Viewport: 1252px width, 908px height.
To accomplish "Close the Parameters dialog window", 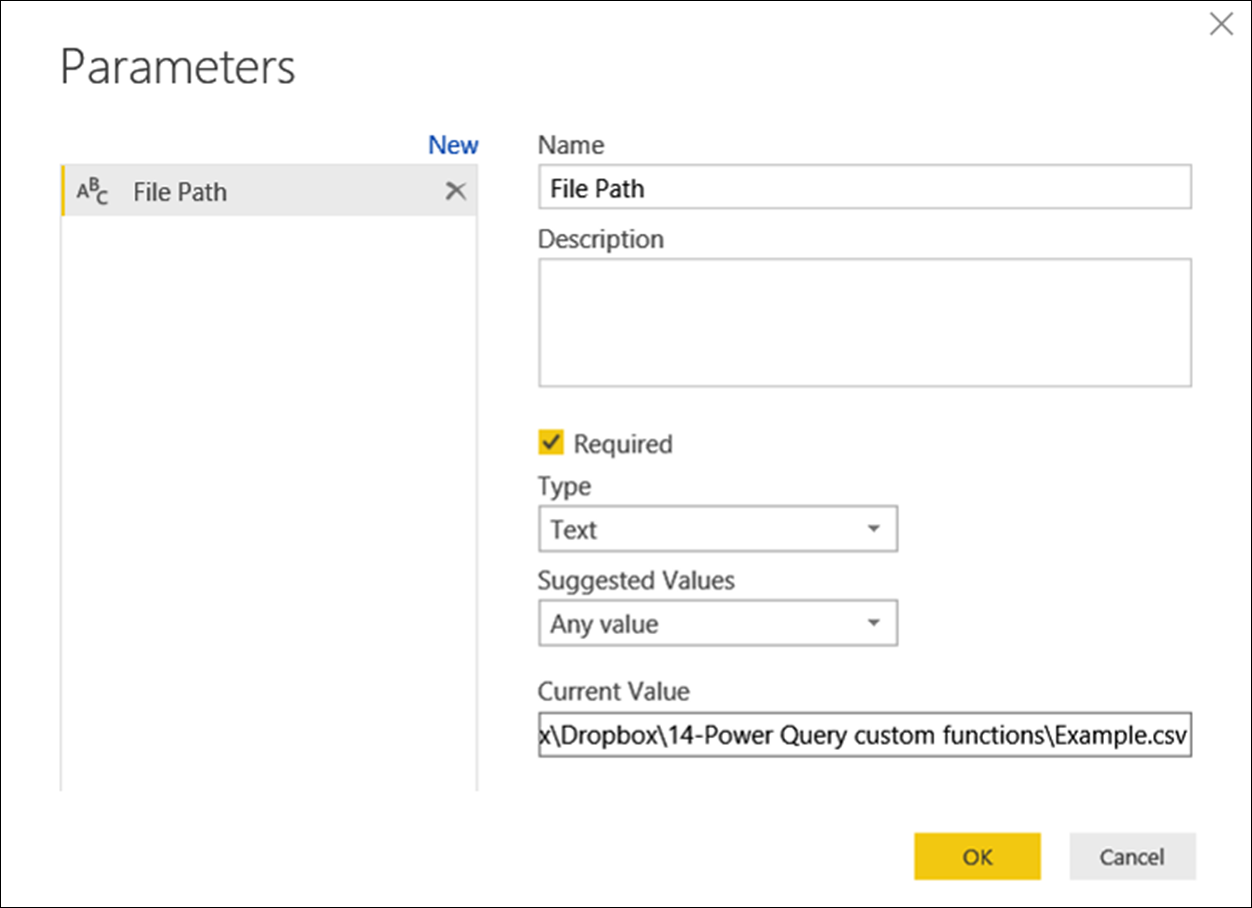I will pyautogui.click(x=1221, y=25).
